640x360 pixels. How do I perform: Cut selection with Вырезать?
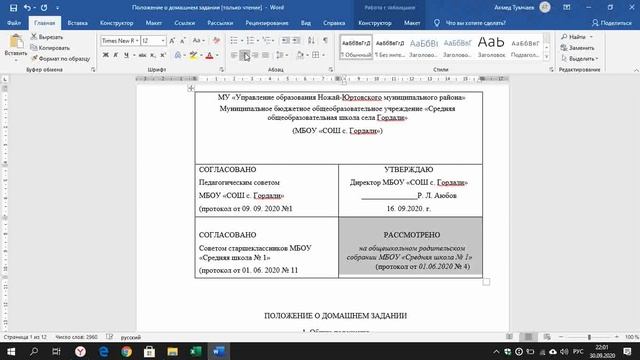(x=47, y=37)
